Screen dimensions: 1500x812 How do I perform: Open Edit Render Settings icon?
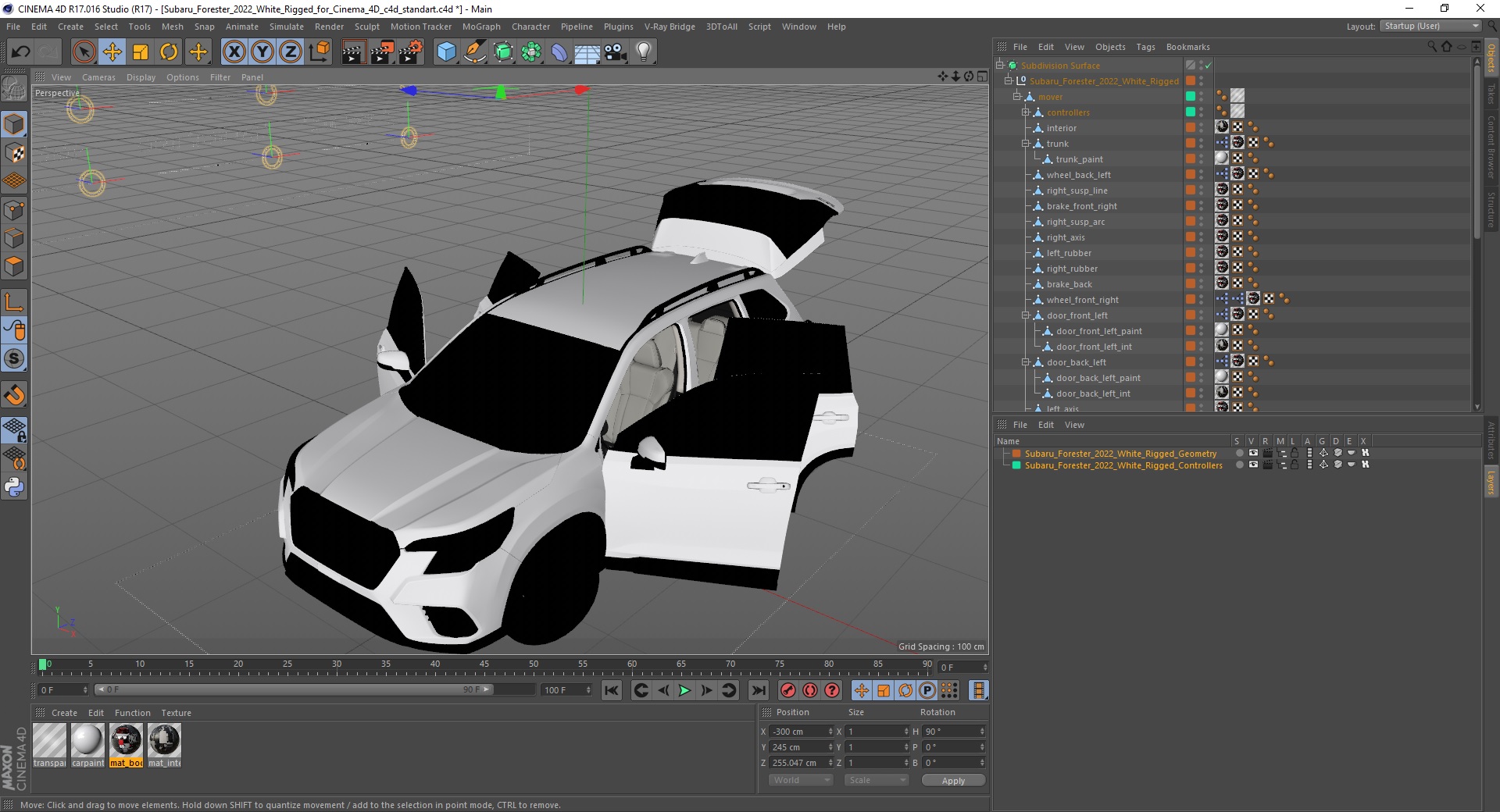[x=411, y=52]
